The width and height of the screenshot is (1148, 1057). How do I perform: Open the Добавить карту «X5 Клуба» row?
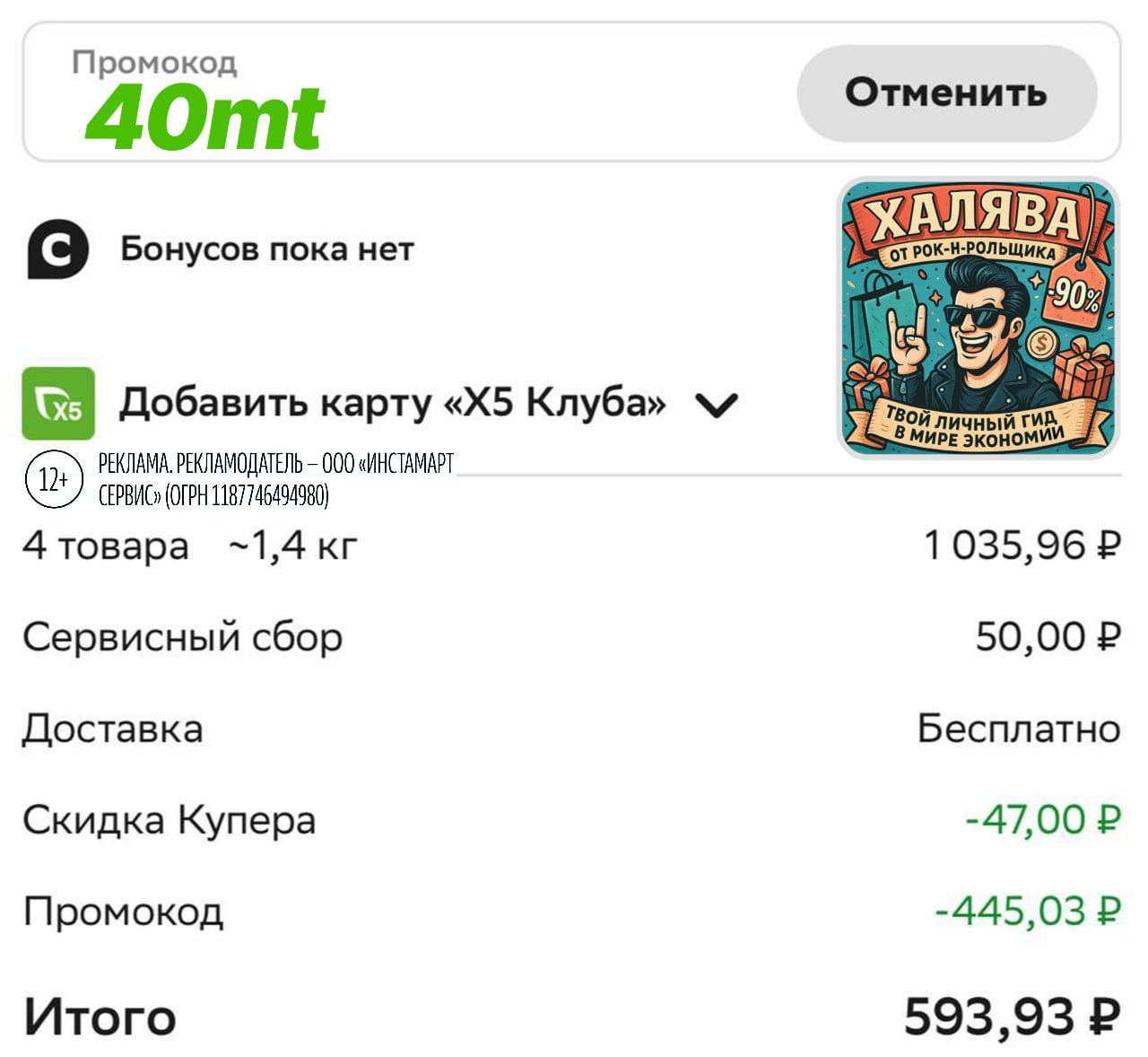pos(392,403)
